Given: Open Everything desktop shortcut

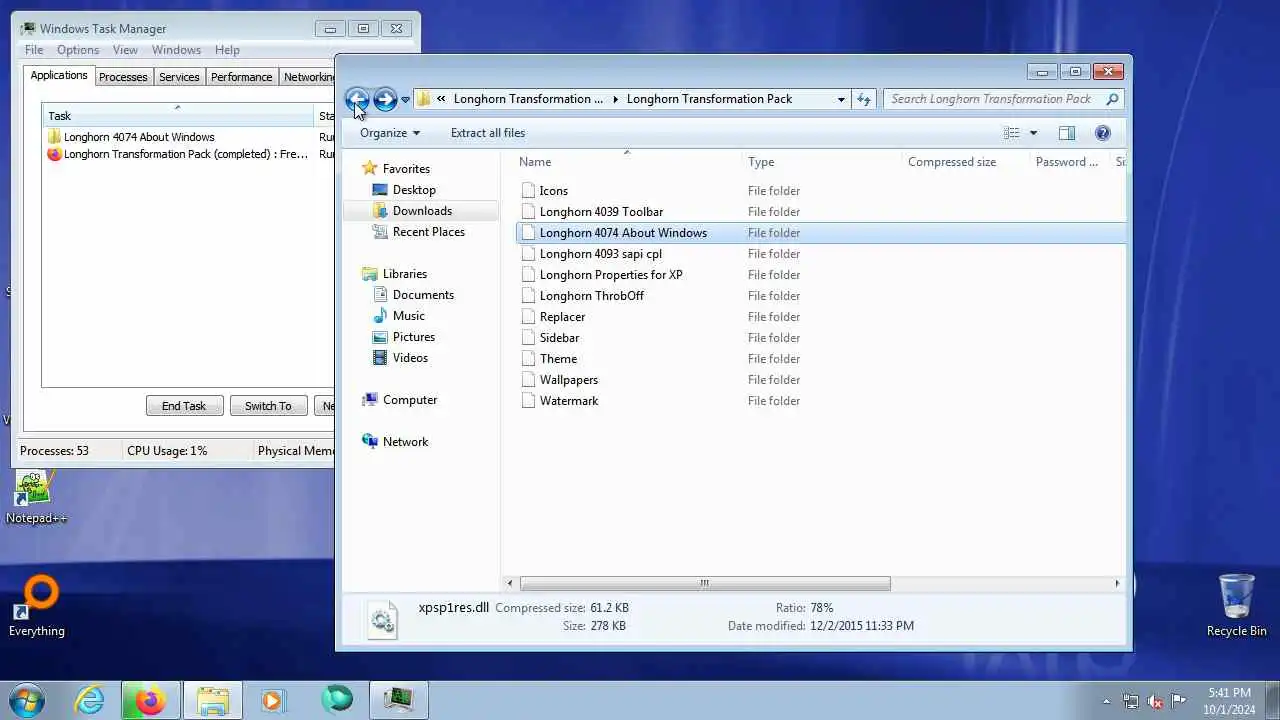Looking at the screenshot, I should (x=37, y=607).
